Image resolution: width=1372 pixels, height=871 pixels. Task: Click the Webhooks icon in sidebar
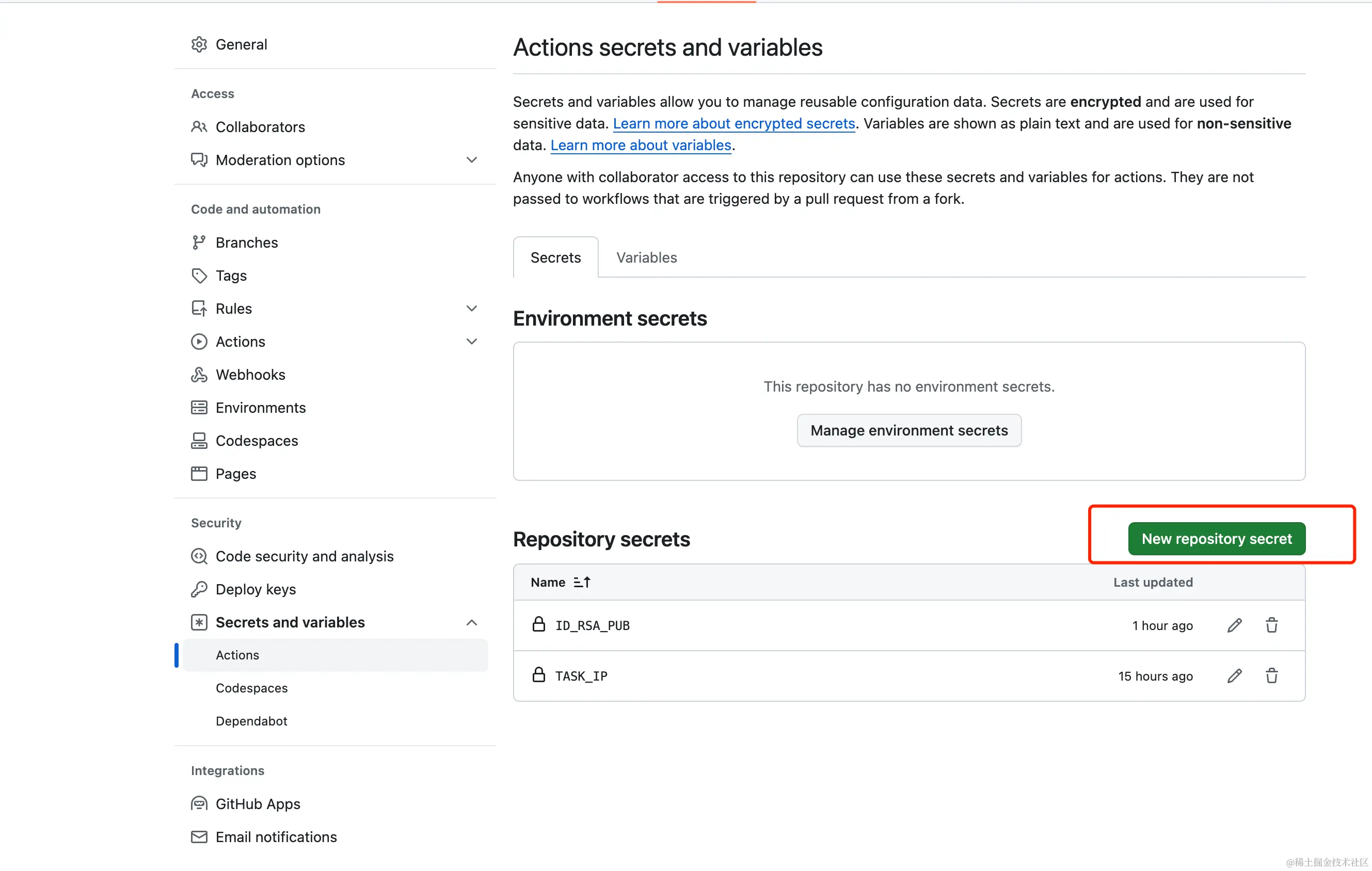[199, 375]
